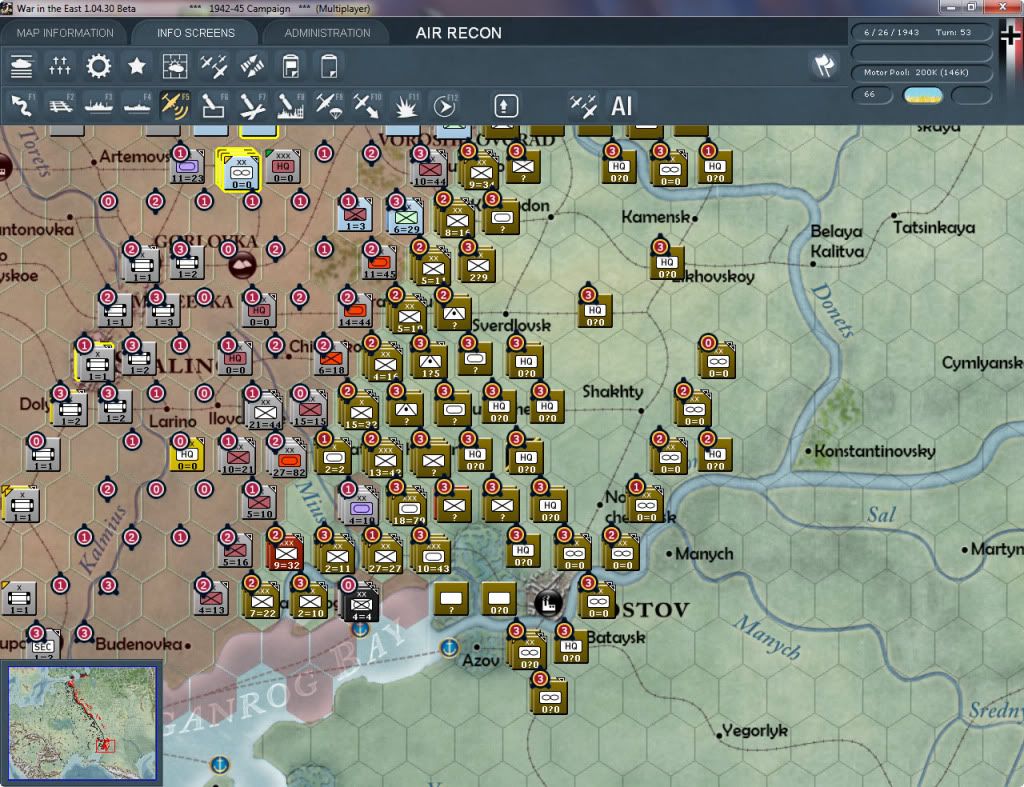The image size is (1024, 787).
Task: Click the cloud marker near Gorlovka
Action: 242,265
